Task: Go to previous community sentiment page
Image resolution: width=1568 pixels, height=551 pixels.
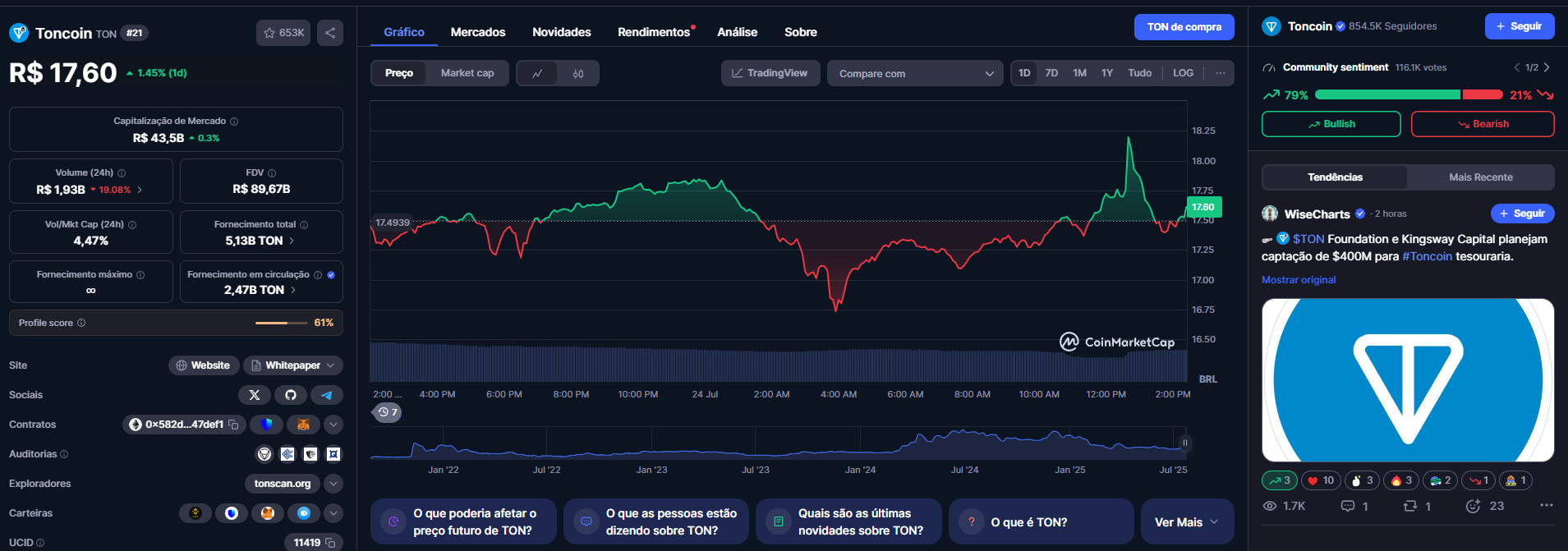Action: click(1517, 67)
